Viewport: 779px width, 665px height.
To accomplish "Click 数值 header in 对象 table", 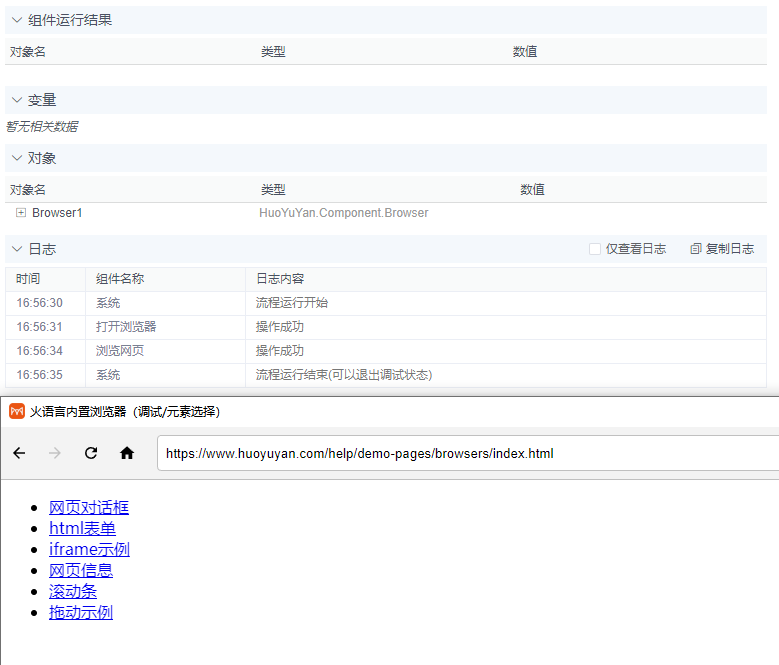I will [x=533, y=190].
